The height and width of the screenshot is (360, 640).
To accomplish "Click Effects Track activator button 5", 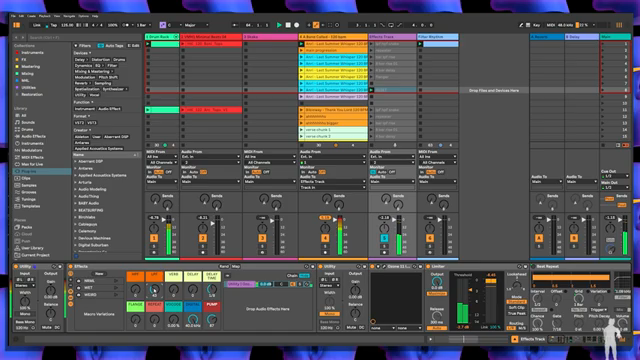I will coord(384,238).
